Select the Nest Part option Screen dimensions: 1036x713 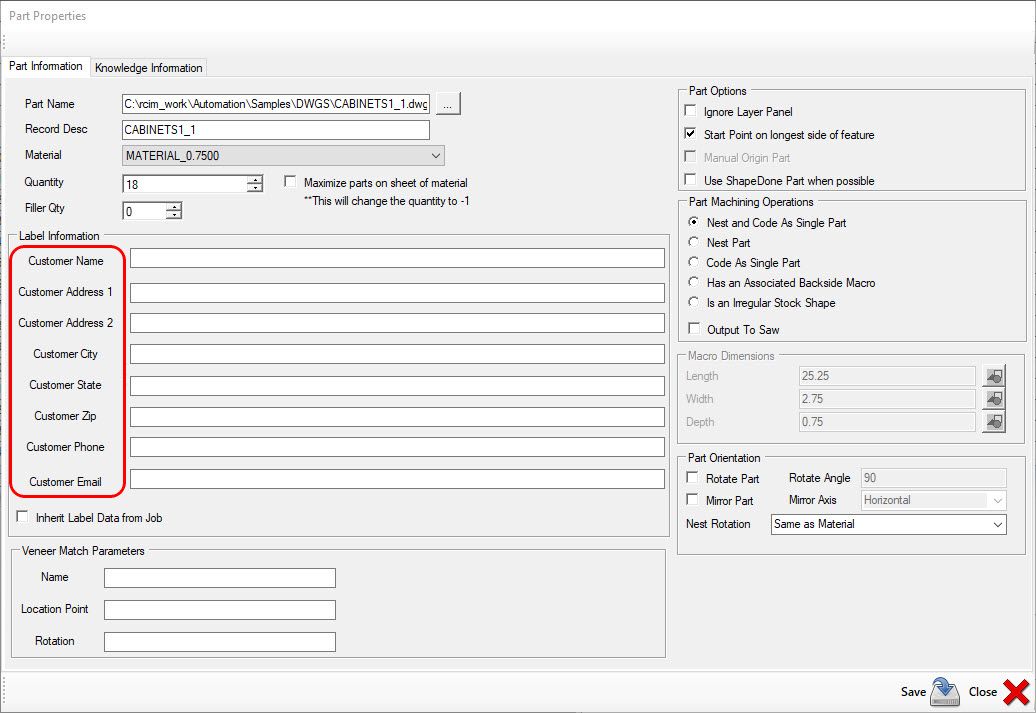694,242
